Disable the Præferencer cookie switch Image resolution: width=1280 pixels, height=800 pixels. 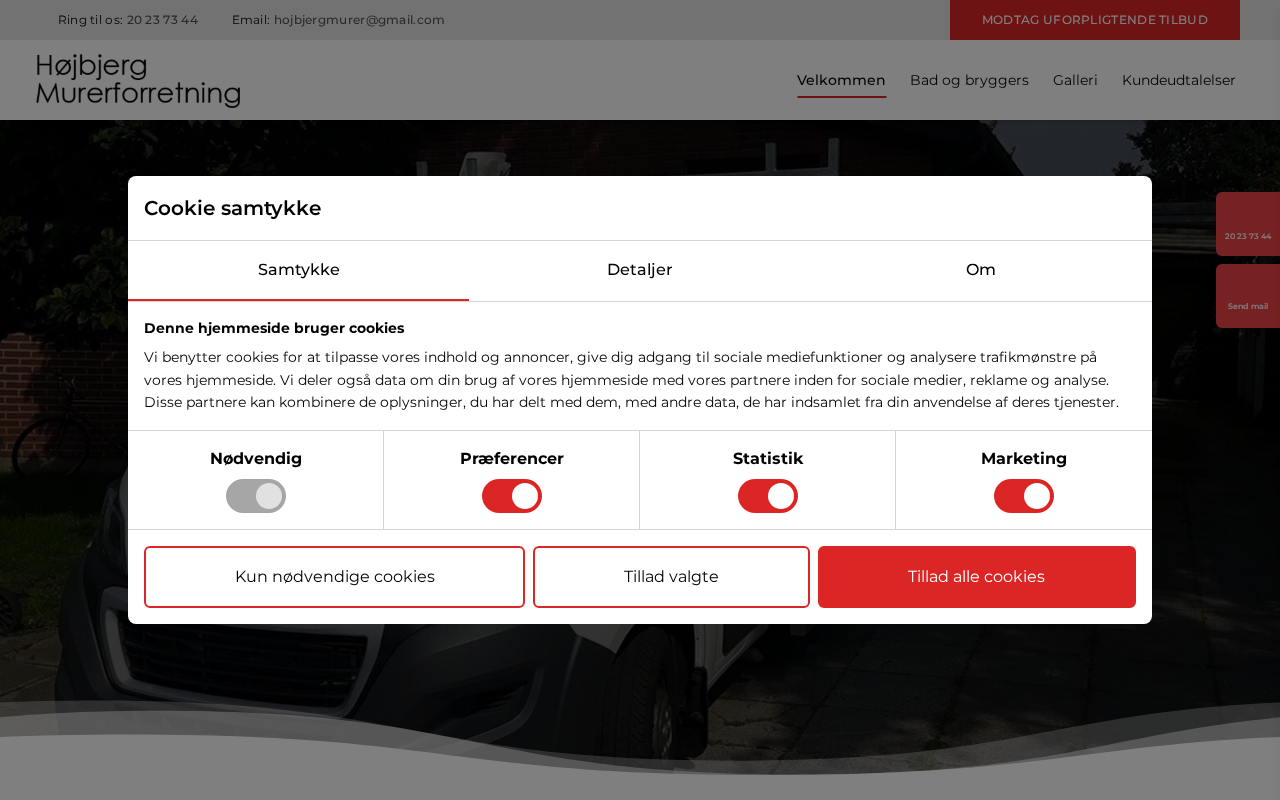point(512,496)
